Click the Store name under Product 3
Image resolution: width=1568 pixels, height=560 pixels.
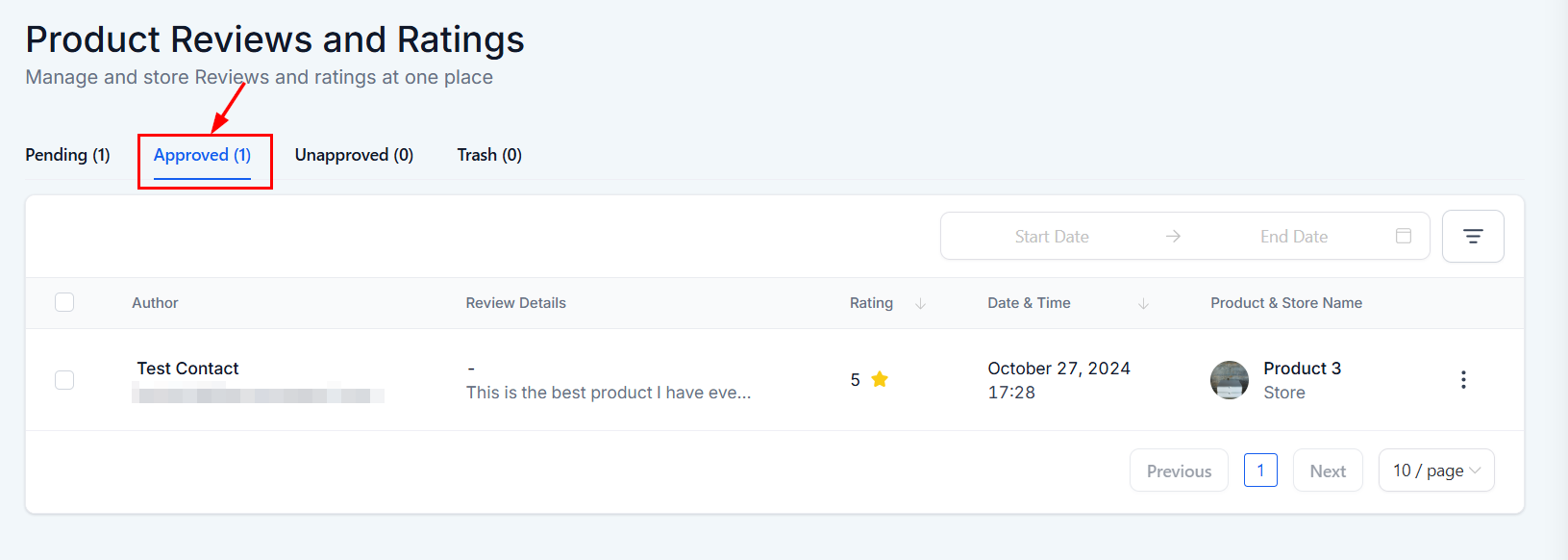(1284, 393)
